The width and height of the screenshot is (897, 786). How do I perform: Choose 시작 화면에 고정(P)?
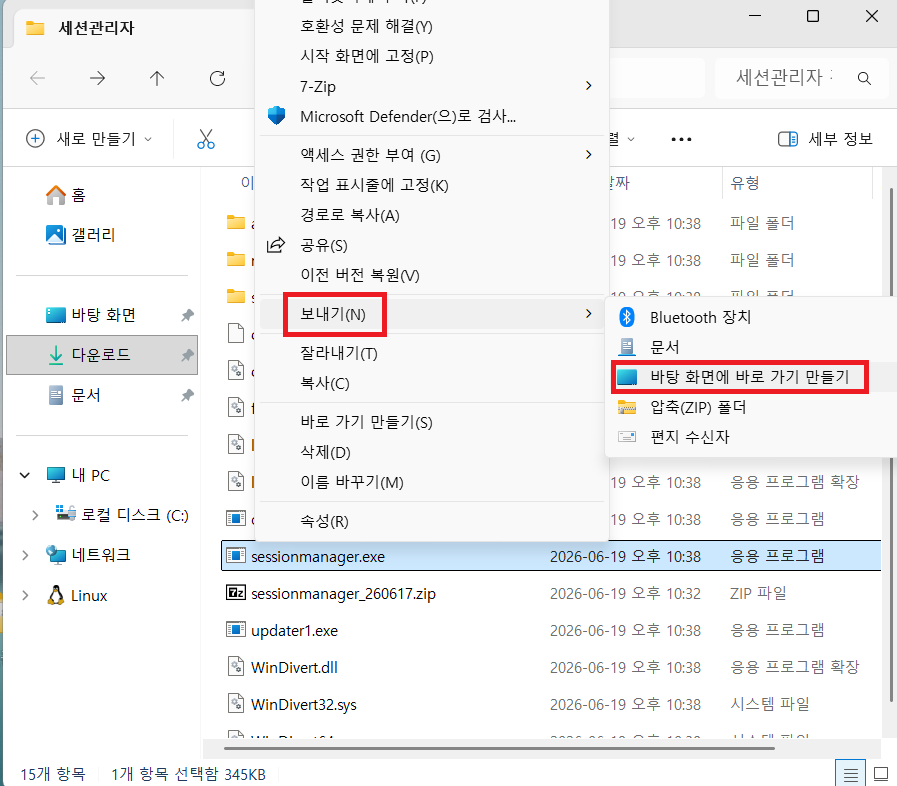pos(431,56)
